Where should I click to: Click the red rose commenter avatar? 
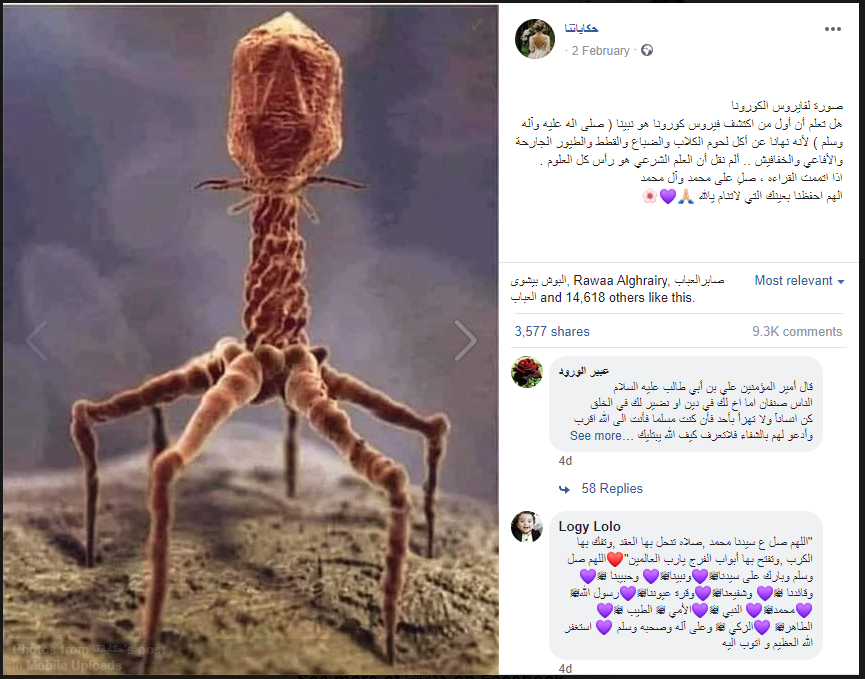point(527,372)
